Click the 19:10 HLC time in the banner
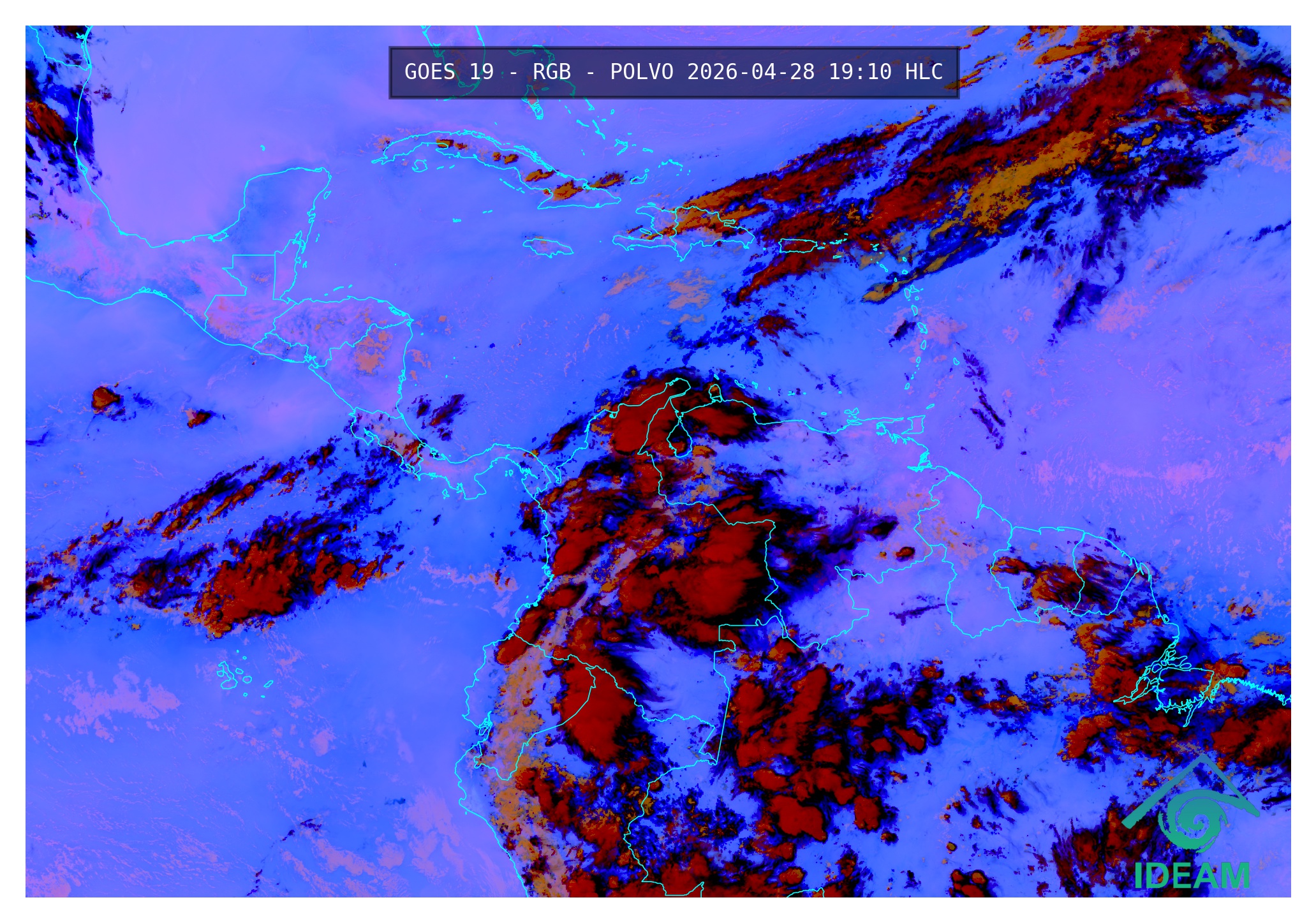Viewport: 1316px width, 923px height. pos(885,72)
